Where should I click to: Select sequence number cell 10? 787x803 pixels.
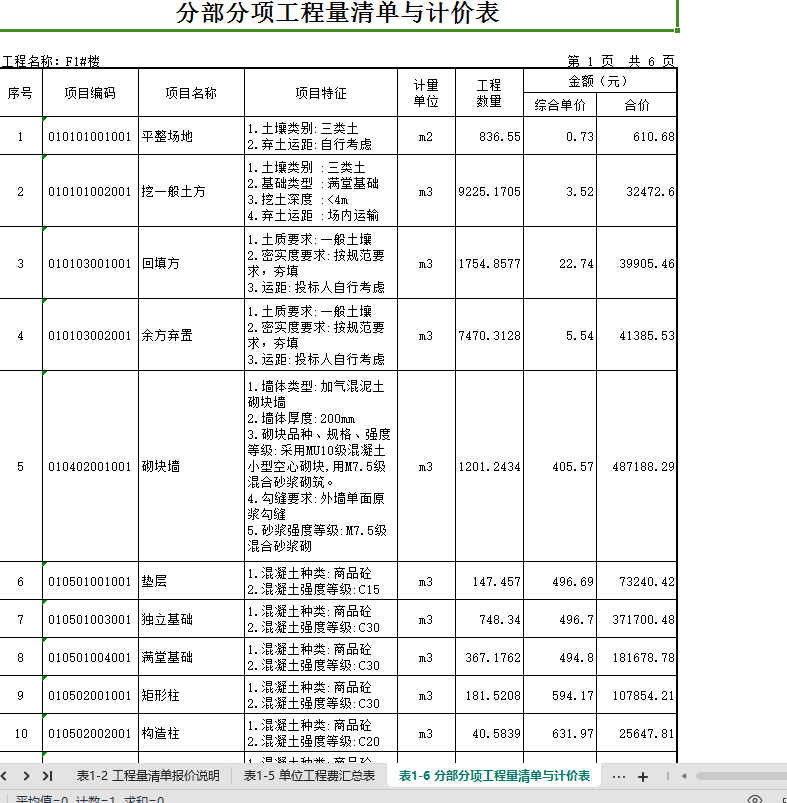[x=20, y=733]
